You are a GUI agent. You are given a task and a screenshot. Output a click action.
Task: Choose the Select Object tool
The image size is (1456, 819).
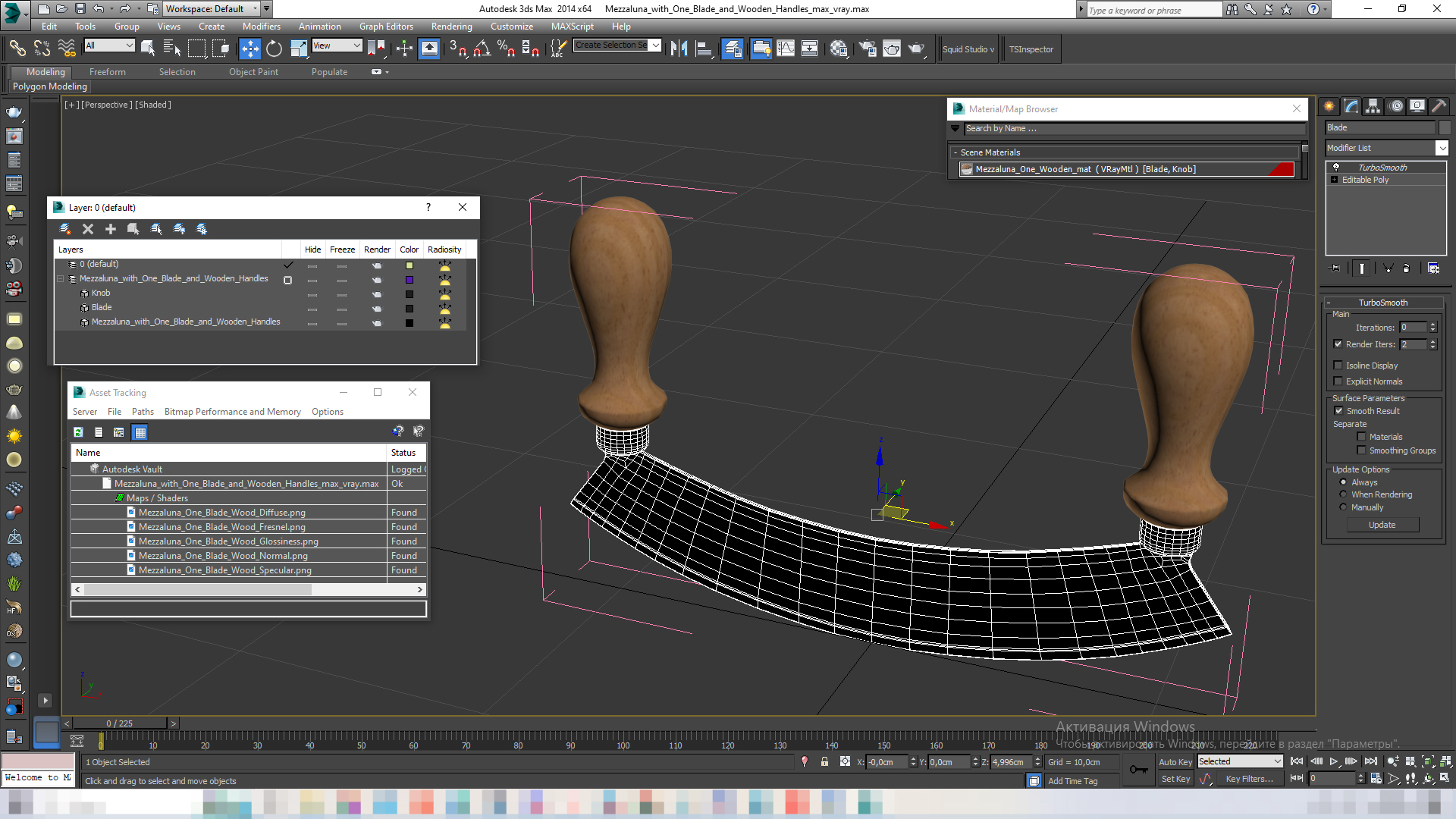pos(148,49)
